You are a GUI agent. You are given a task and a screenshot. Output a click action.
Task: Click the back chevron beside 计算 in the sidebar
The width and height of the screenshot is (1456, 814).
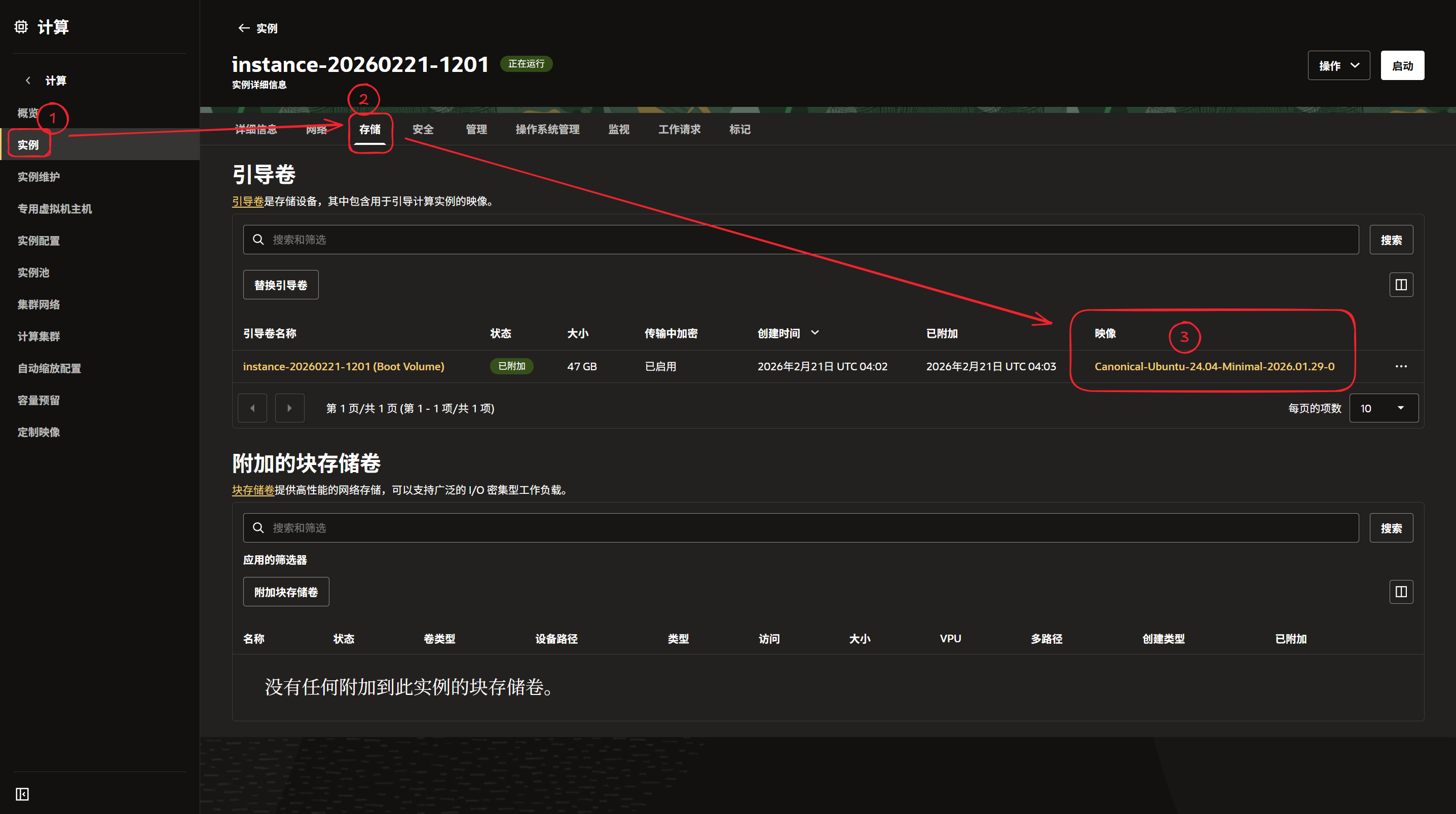coord(28,81)
